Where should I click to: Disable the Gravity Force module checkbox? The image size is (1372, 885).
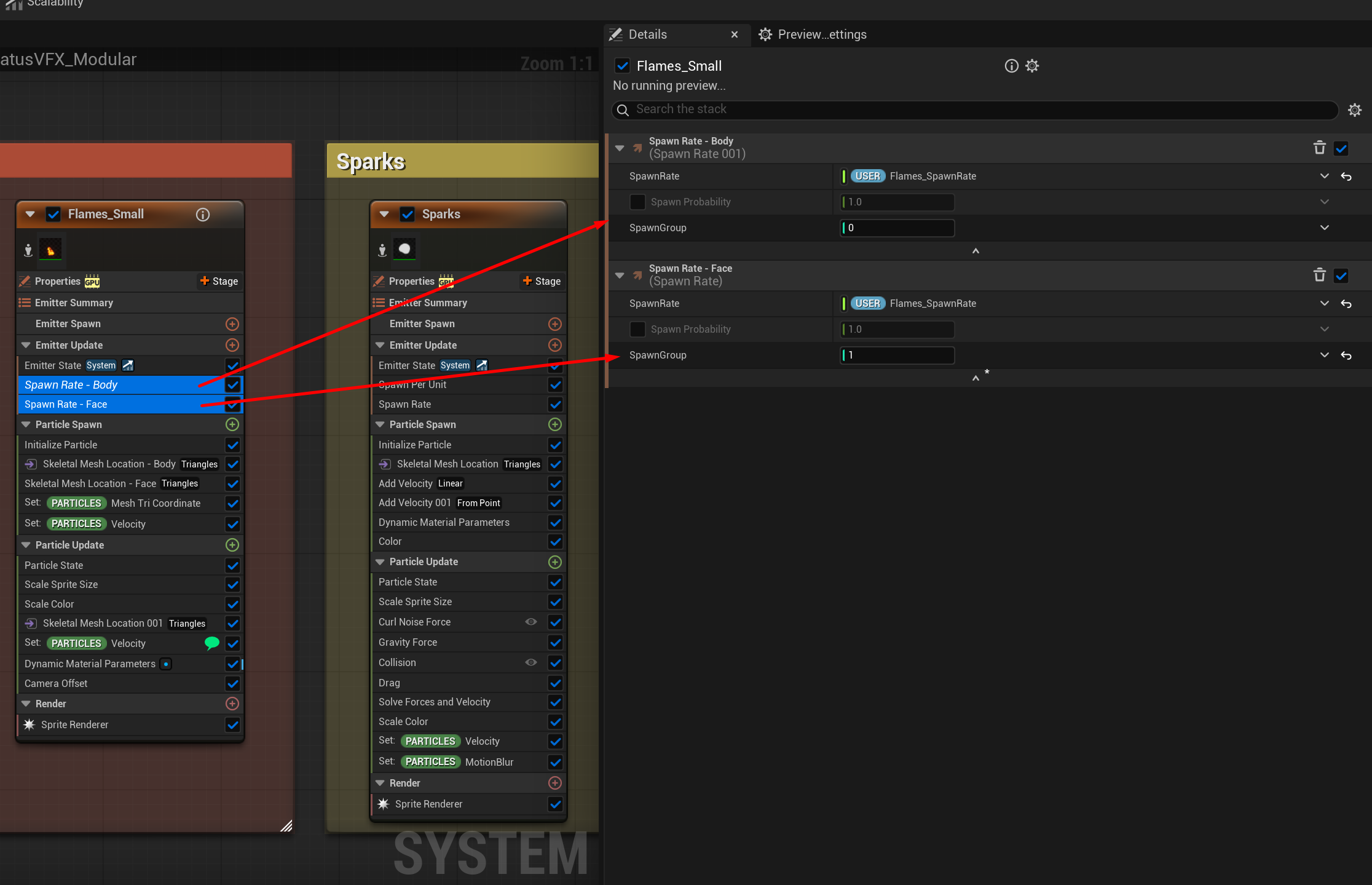(555, 642)
